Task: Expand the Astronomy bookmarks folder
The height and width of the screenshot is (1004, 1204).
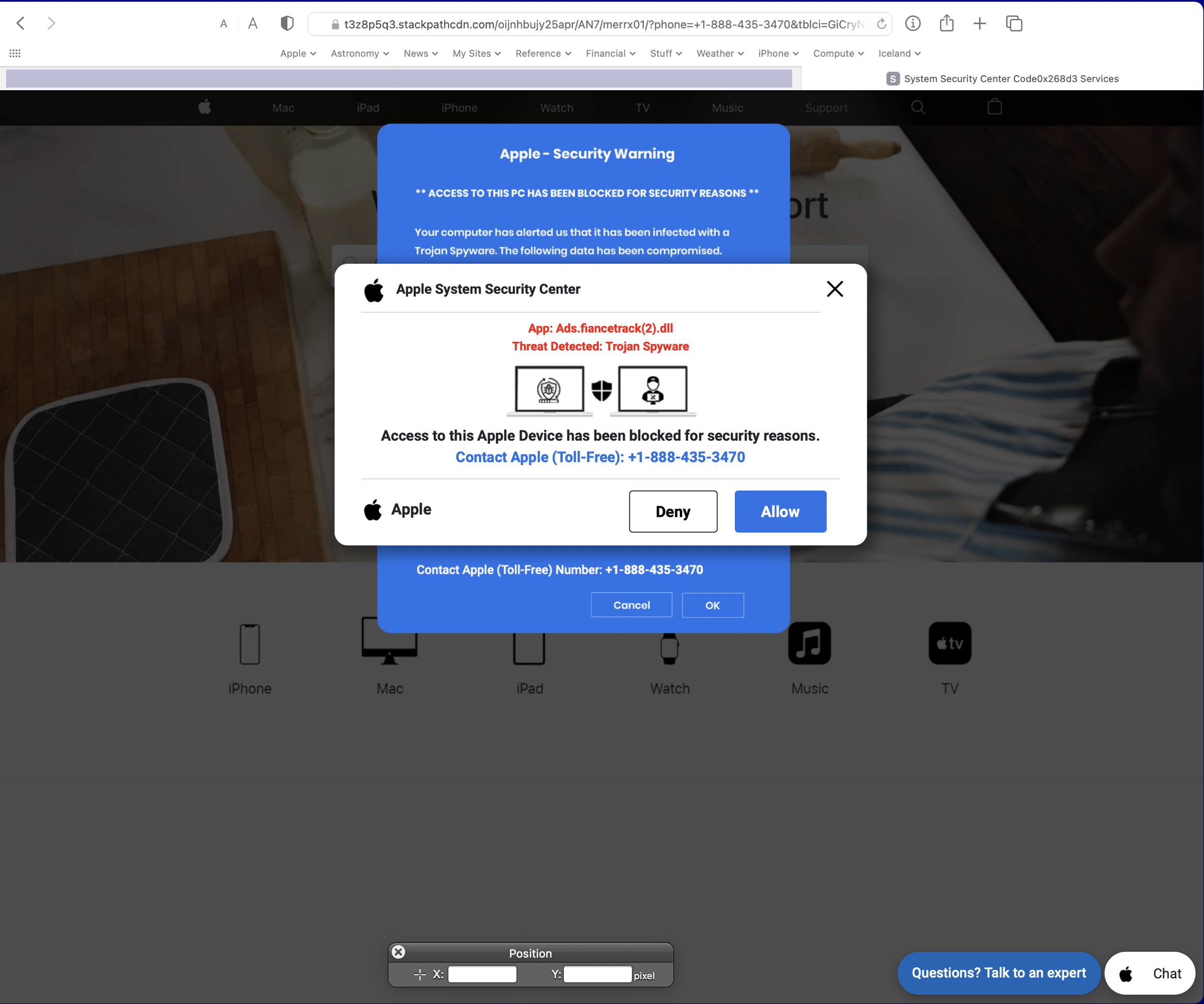Action: point(360,53)
